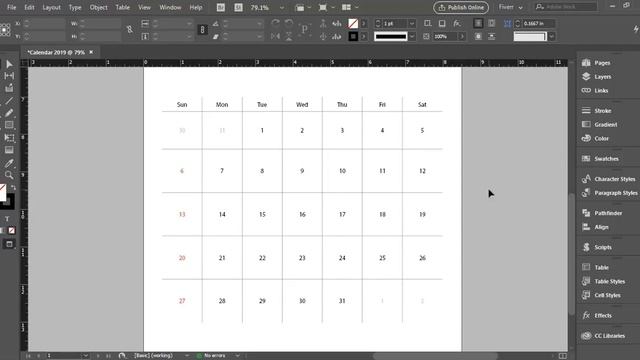
Task: Open the arrange documents dropdown
Action: pos(350,7)
